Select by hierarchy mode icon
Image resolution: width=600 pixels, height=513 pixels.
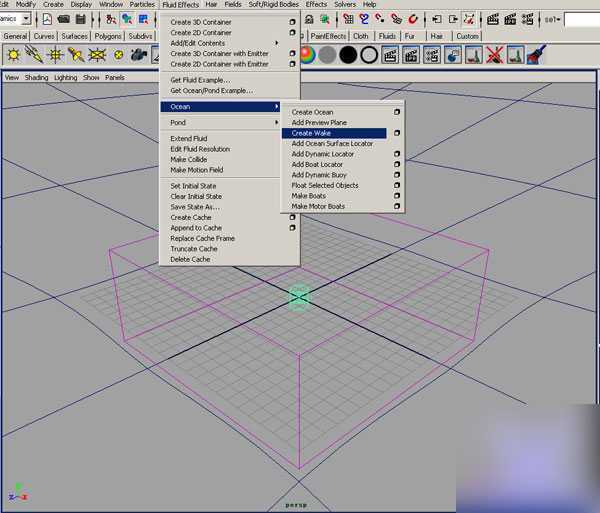coord(111,19)
